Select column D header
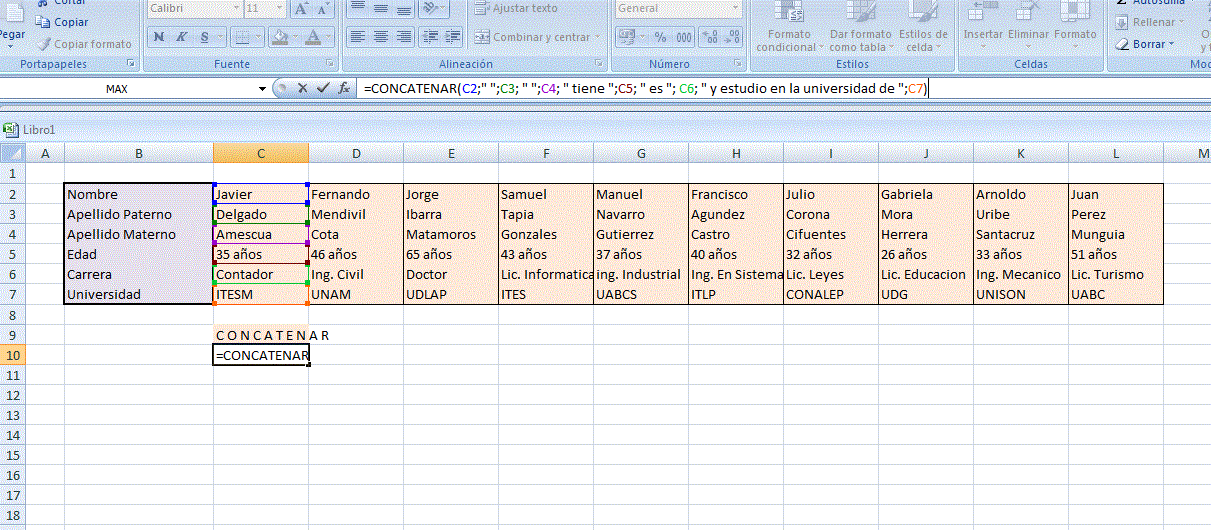 pos(356,153)
